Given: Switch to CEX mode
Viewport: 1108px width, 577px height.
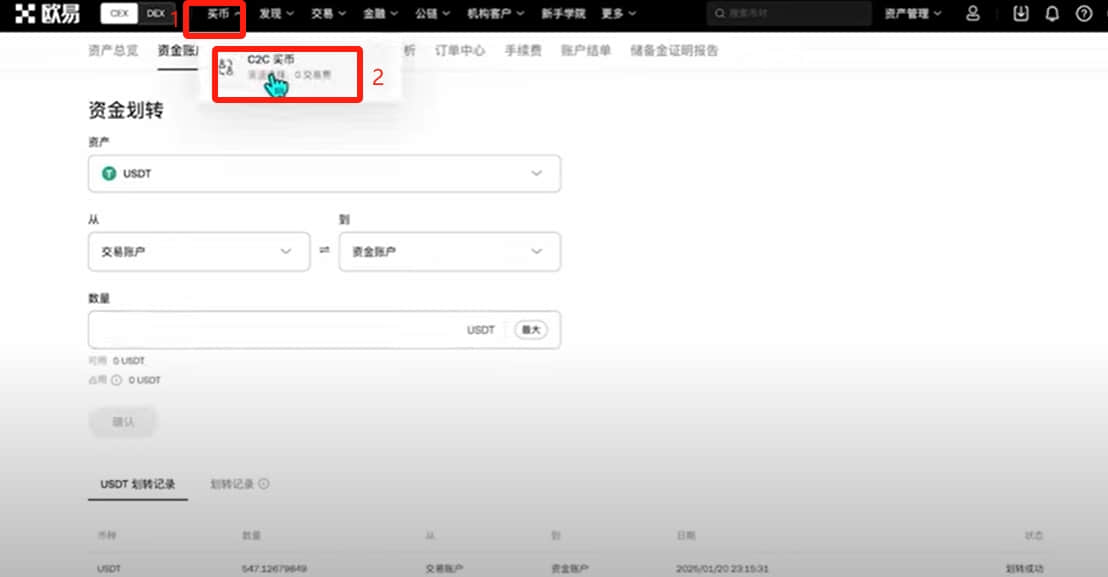Looking at the screenshot, I should [x=119, y=13].
